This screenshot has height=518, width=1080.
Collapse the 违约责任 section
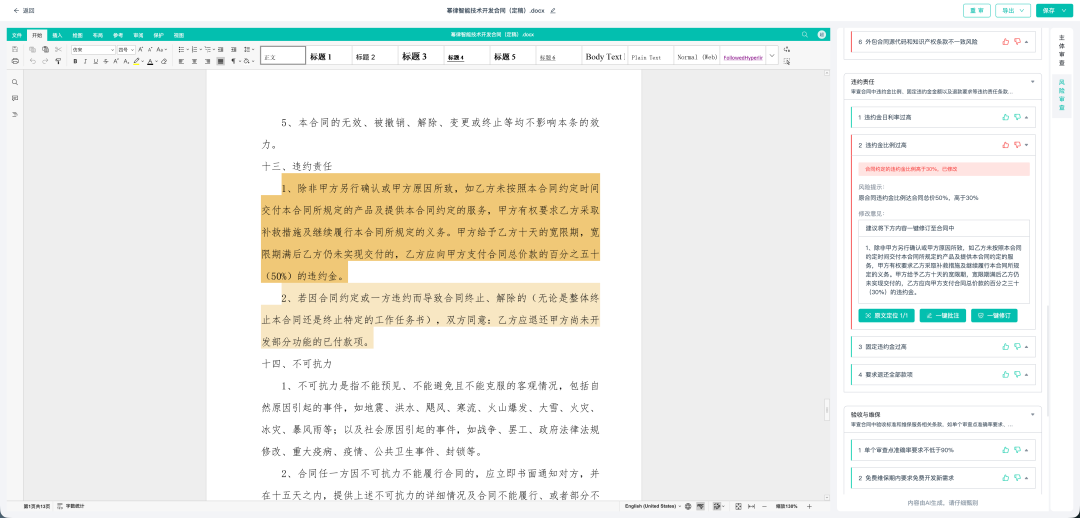(x=1032, y=82)
